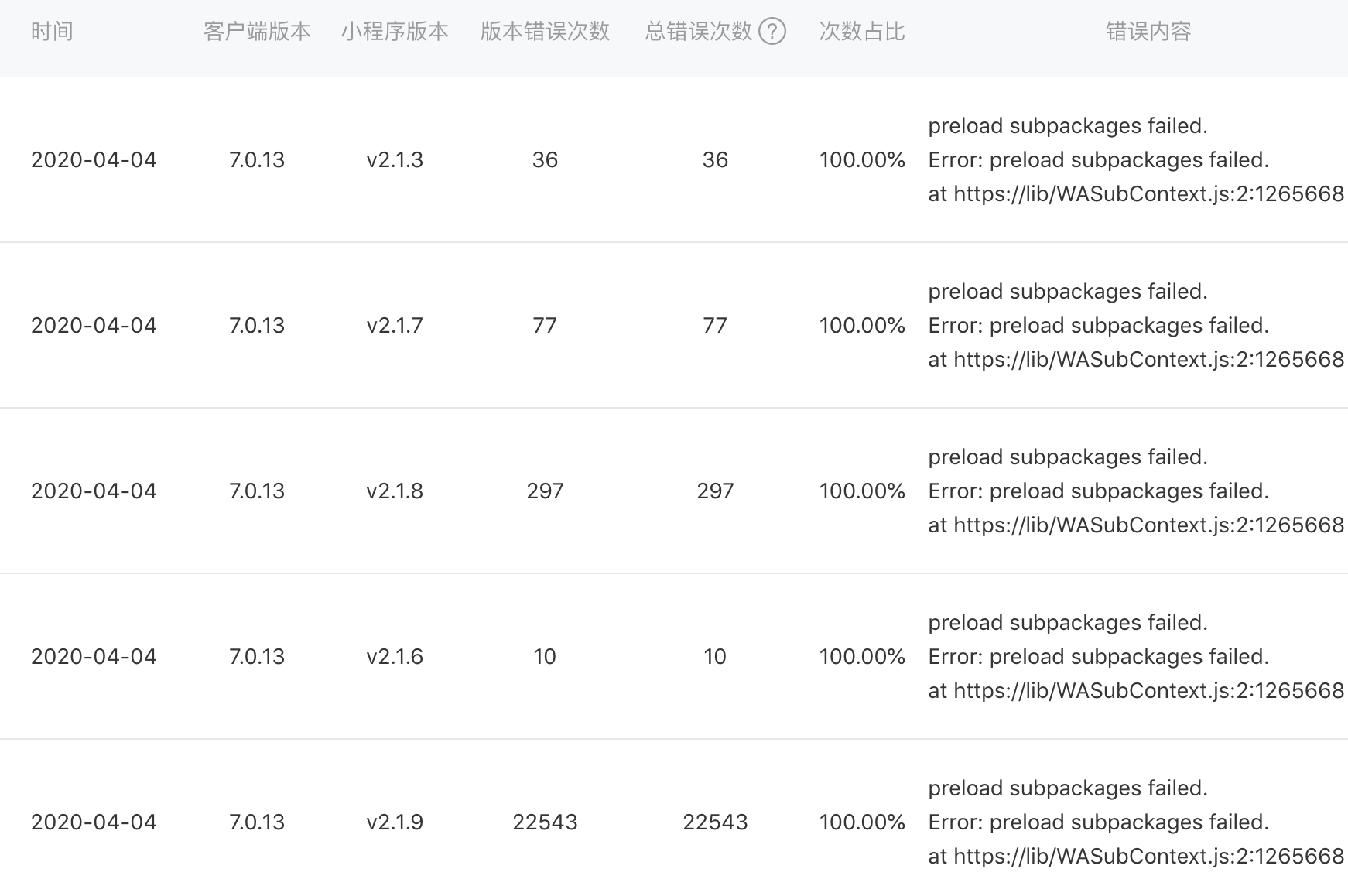Click total error count 10
This screenshot has width=1348, height=896.
click(x=715, y=657)
